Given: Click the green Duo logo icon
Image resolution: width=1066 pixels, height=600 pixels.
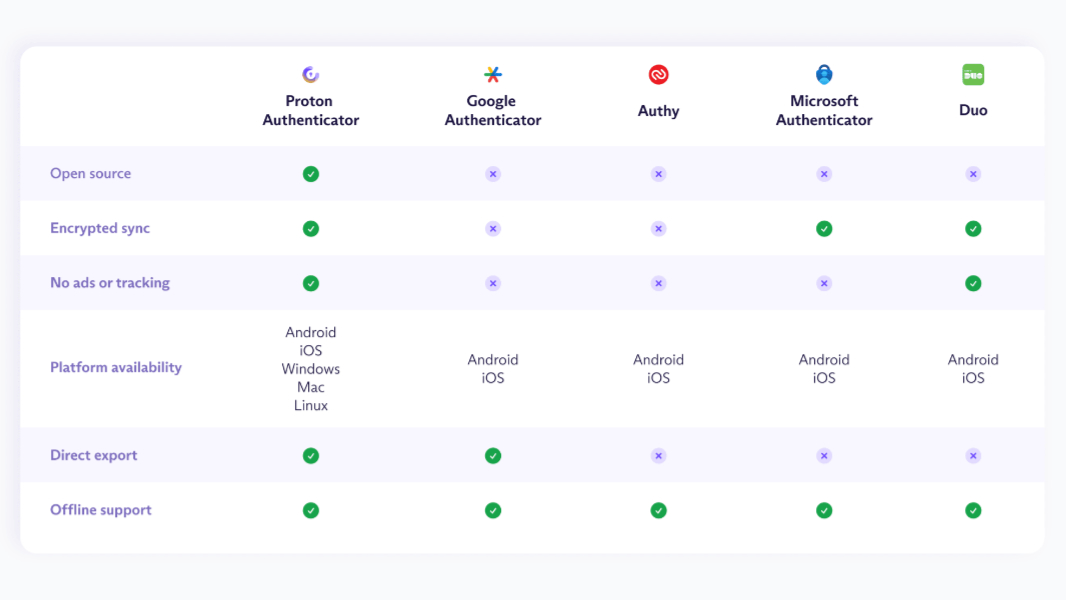Looking at the screenshot, I should point(973,74).
